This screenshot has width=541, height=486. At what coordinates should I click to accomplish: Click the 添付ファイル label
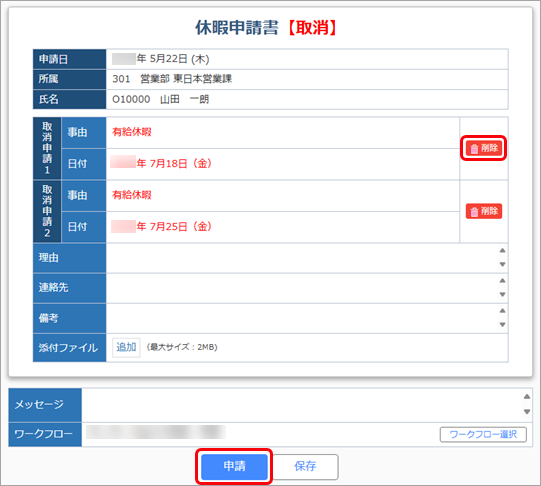click(68, 348)
